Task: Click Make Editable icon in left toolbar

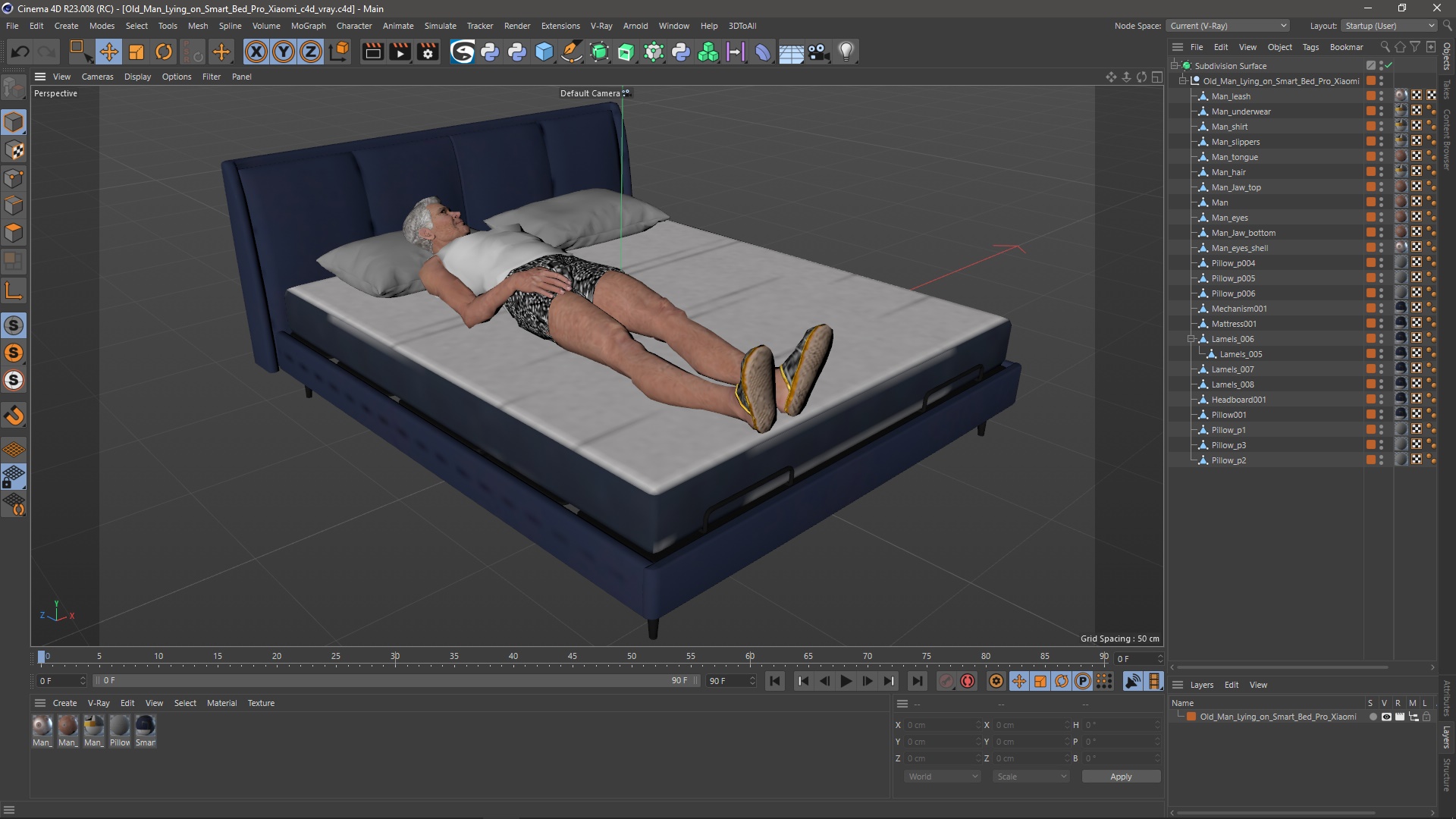Action: point(14,89)
